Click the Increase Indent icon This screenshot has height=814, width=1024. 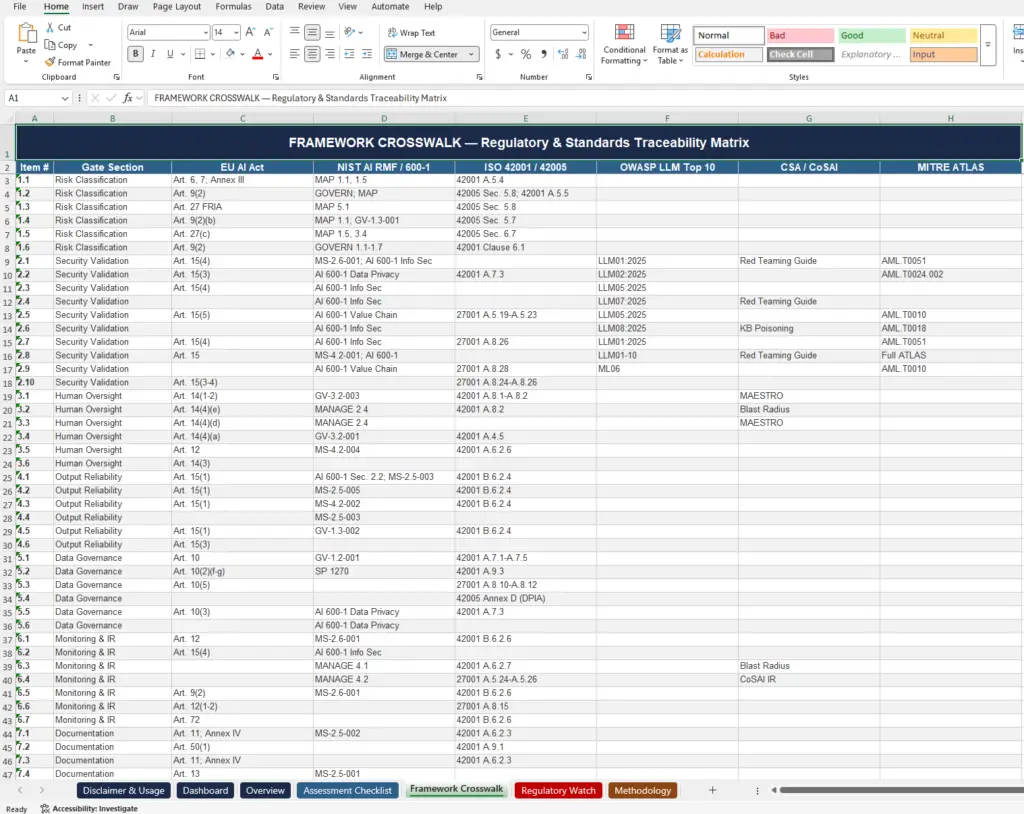[368, 55]
